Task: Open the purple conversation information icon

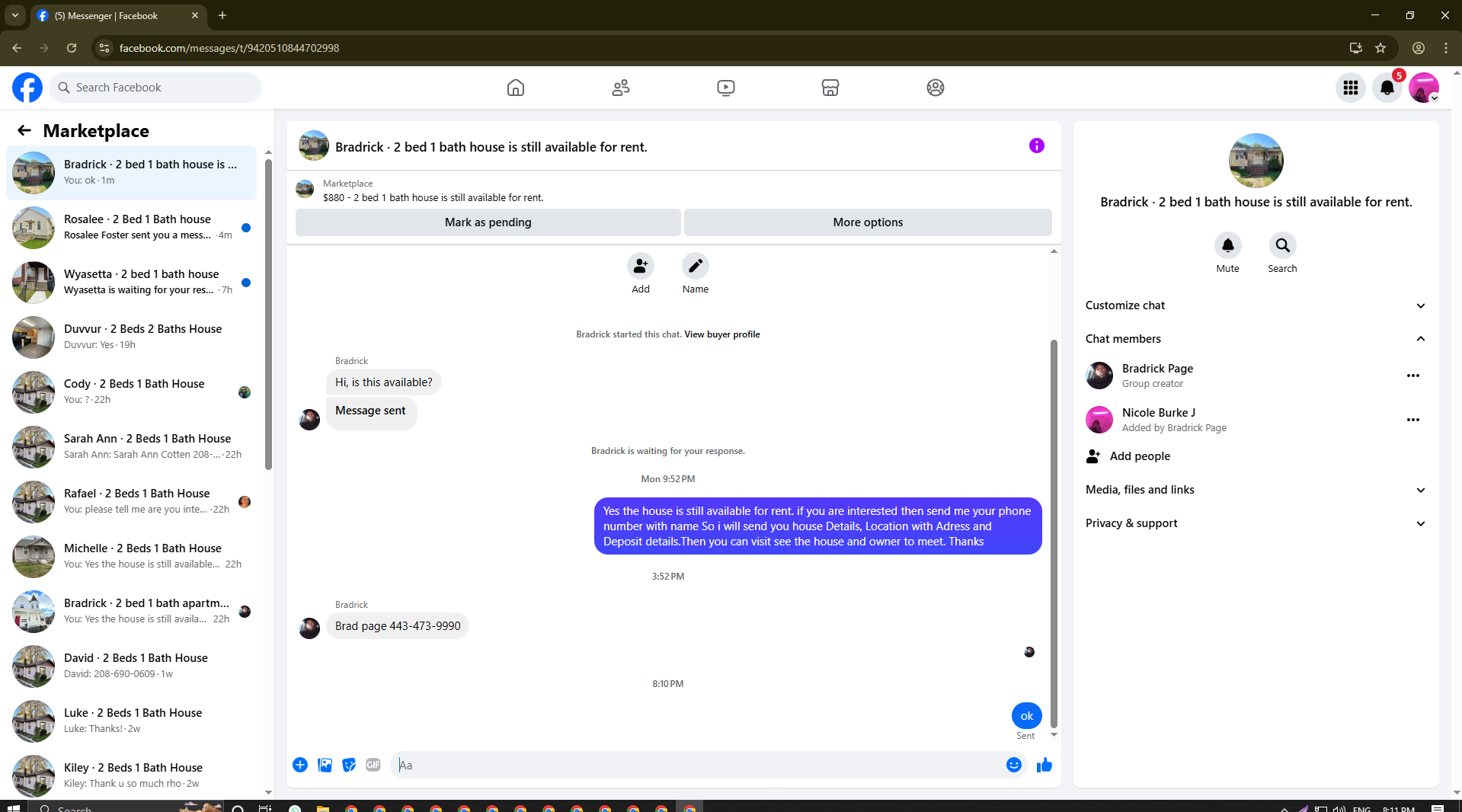Action: [x=1037, y=145]
